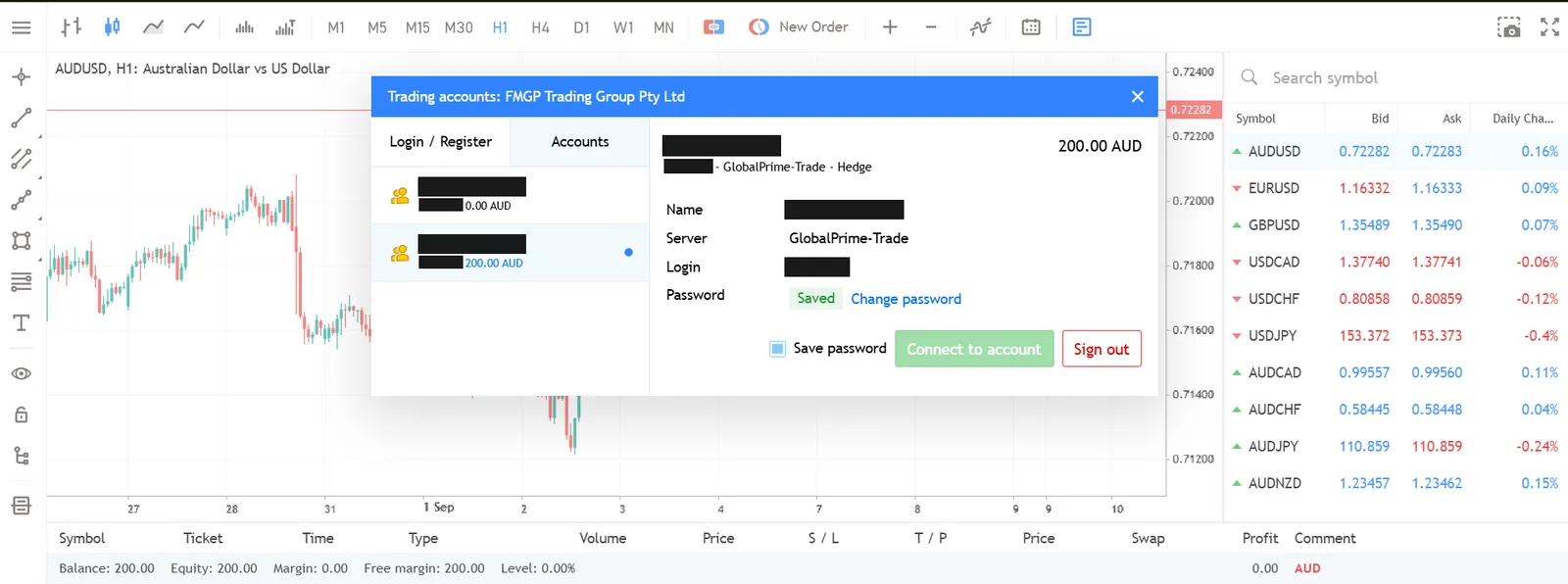The height and width of the screenshot is (584, 1568).
Task: Select the first line chart style icon
Action: pyautogui.click(x=153, y=27)
